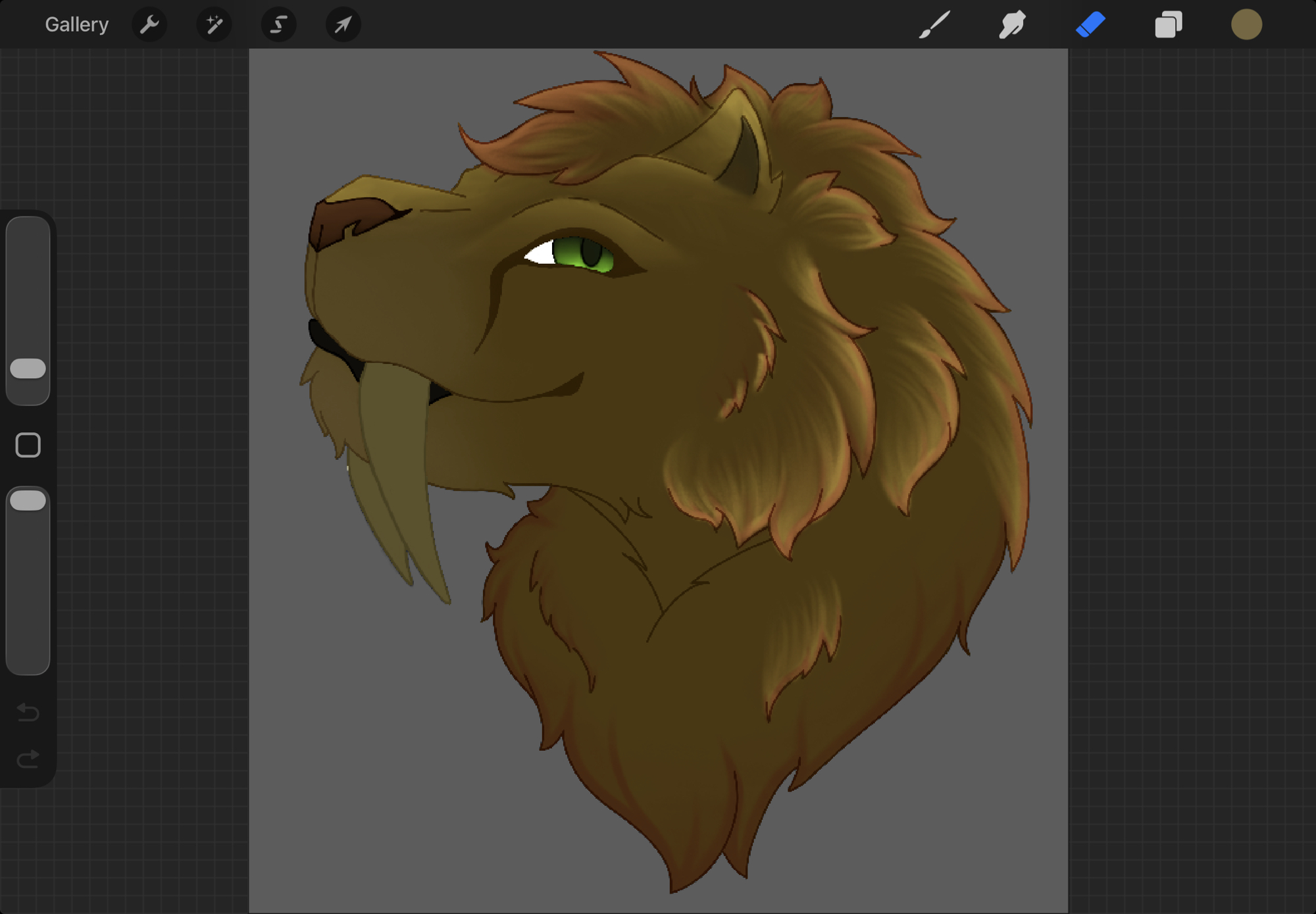1316x914 pixels.
Task: Activate the Transform arrow tool
Action: click(x=343, y=25)
